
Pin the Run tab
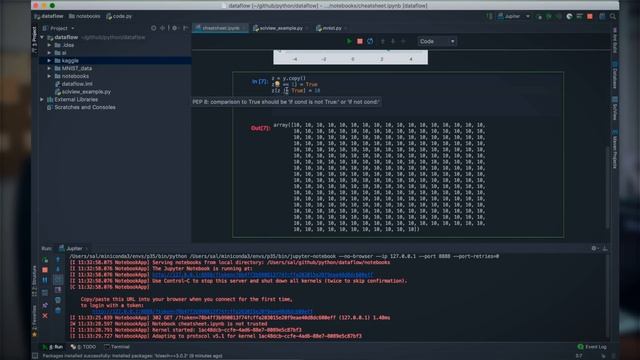pyautogui.click(x=45, y=305)
